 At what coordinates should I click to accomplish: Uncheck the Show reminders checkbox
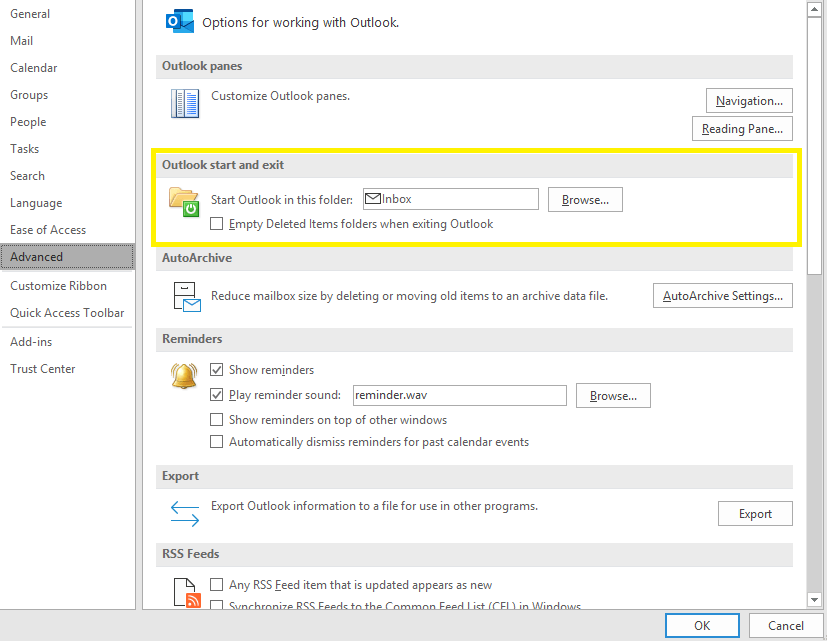(216, 369)
